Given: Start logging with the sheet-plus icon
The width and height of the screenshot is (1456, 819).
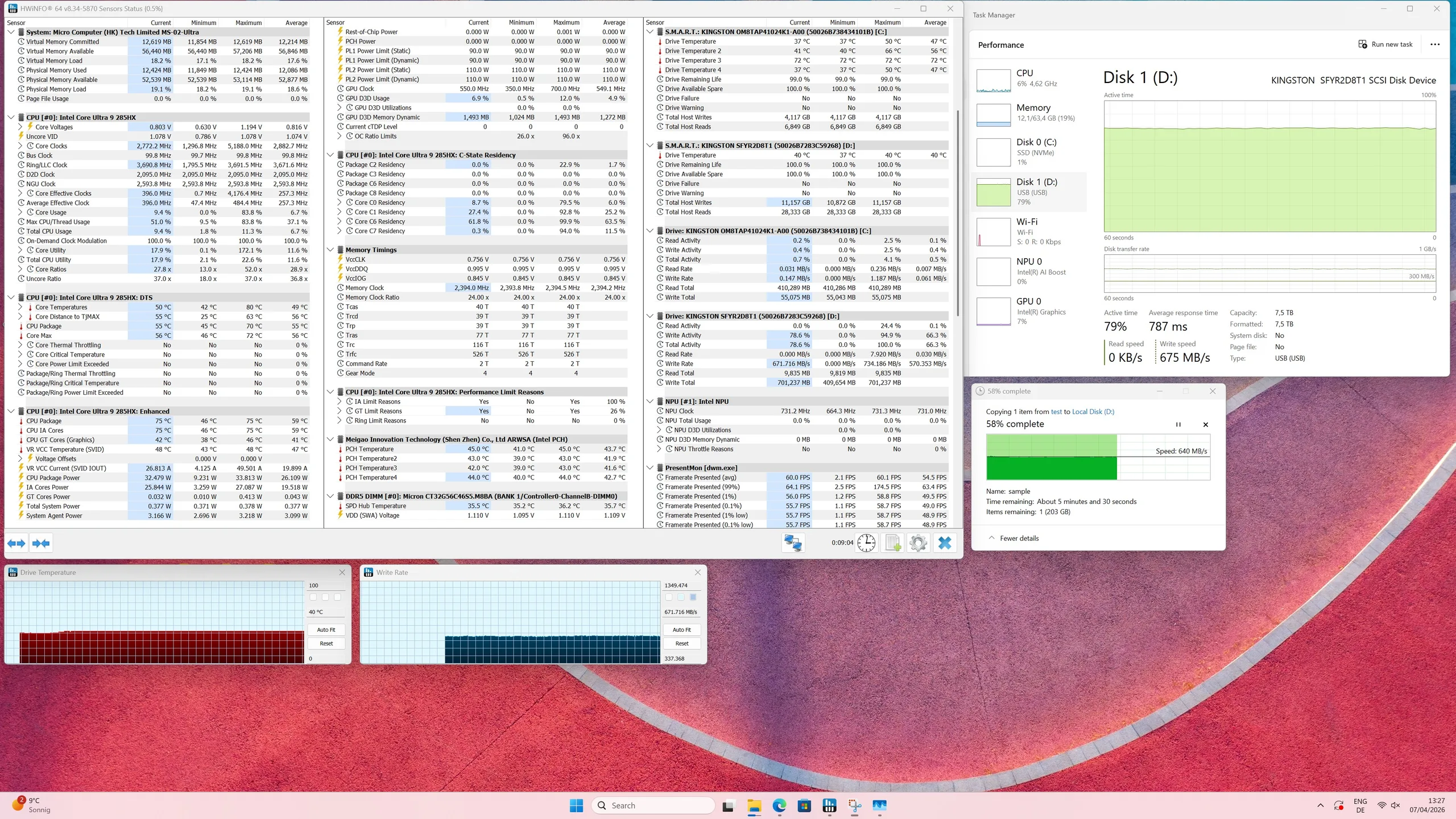Looking at the screenshot, I should click(x=893, y=543).
